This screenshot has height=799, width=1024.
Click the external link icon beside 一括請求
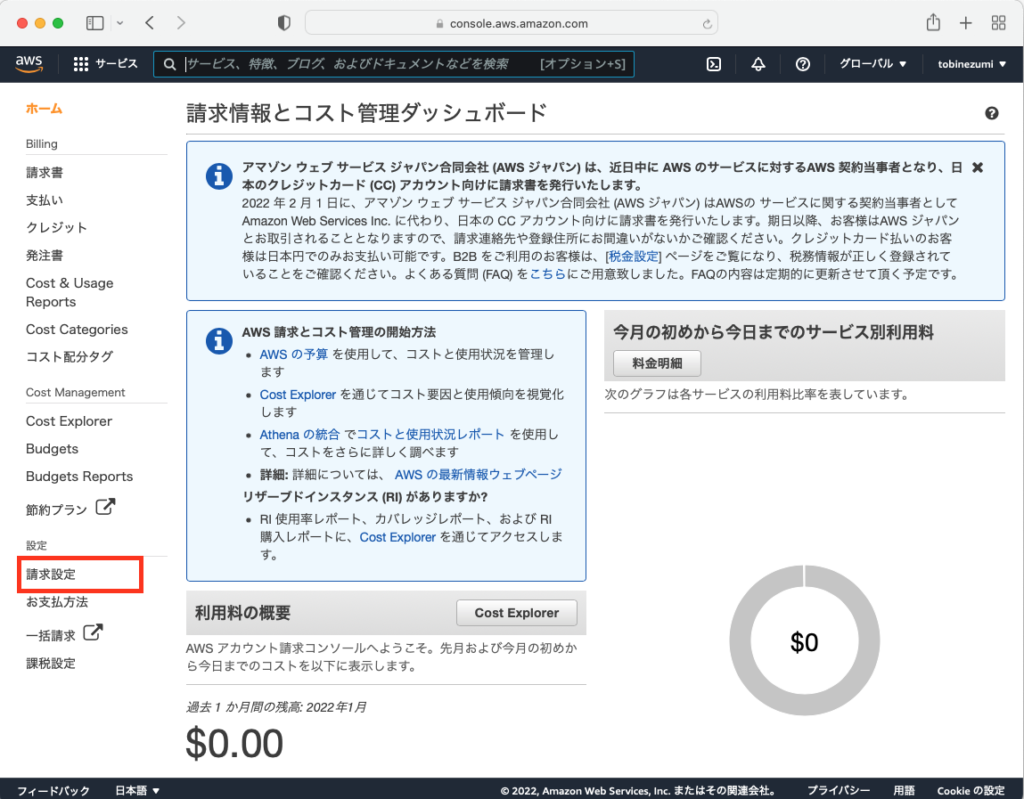pyautogui.click(x=93, y=632)
